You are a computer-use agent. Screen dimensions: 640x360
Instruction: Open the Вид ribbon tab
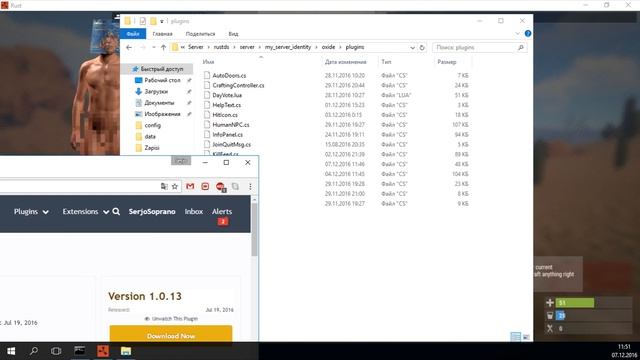233,34
